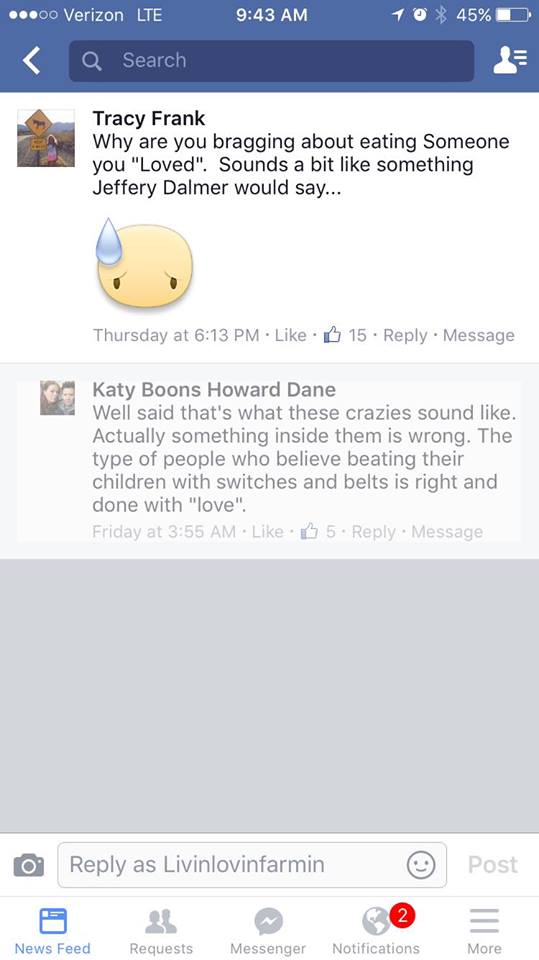Message Tracy Frank

478,335
